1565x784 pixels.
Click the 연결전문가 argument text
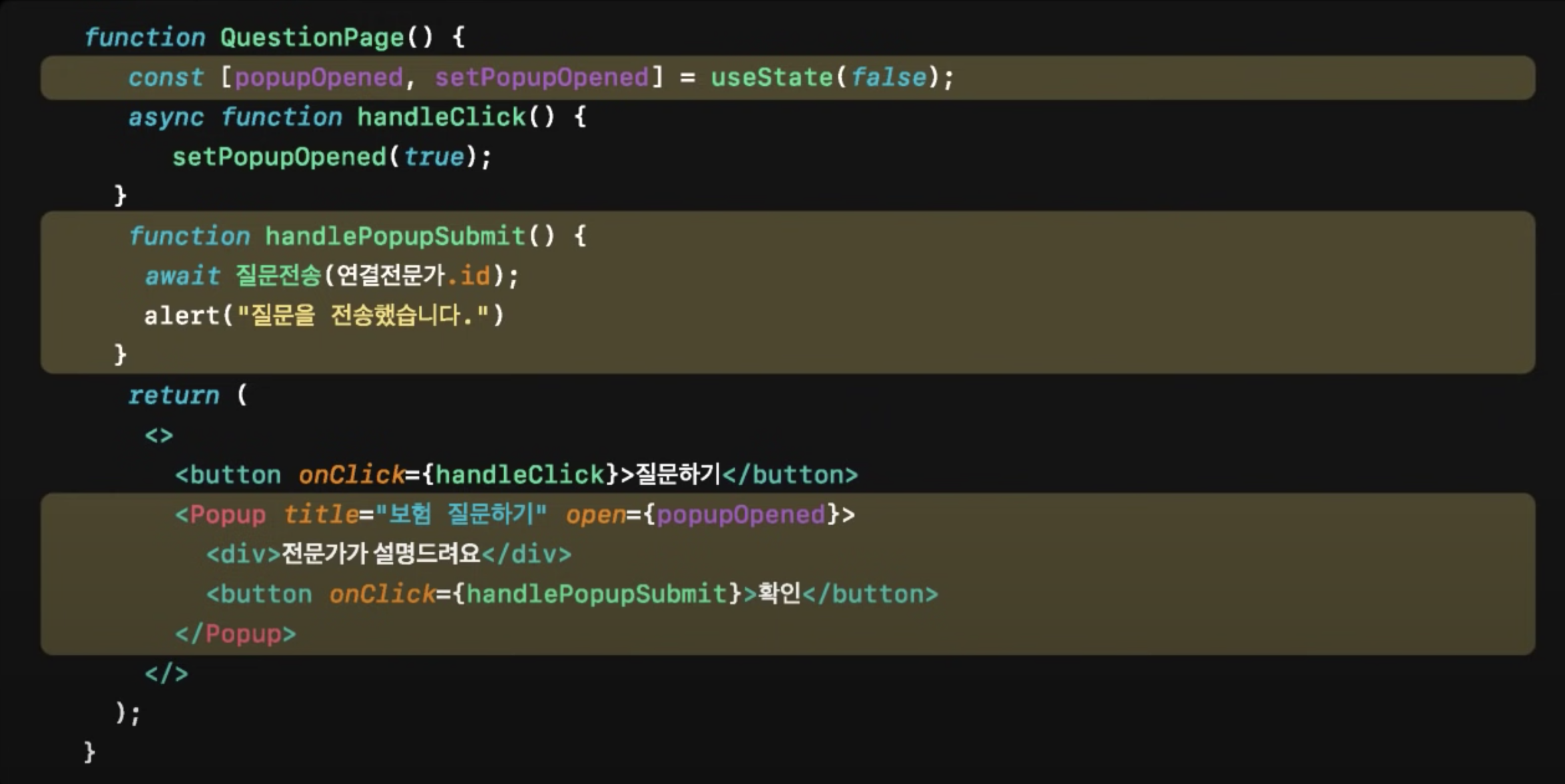tap(390, 276)
